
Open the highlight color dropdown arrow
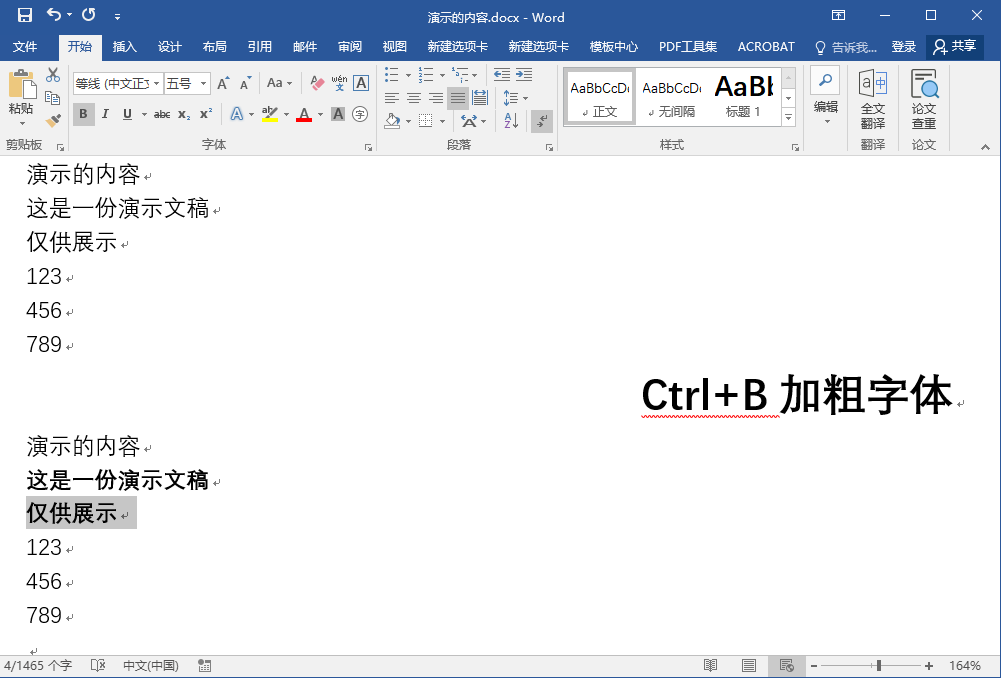point(286,115)
